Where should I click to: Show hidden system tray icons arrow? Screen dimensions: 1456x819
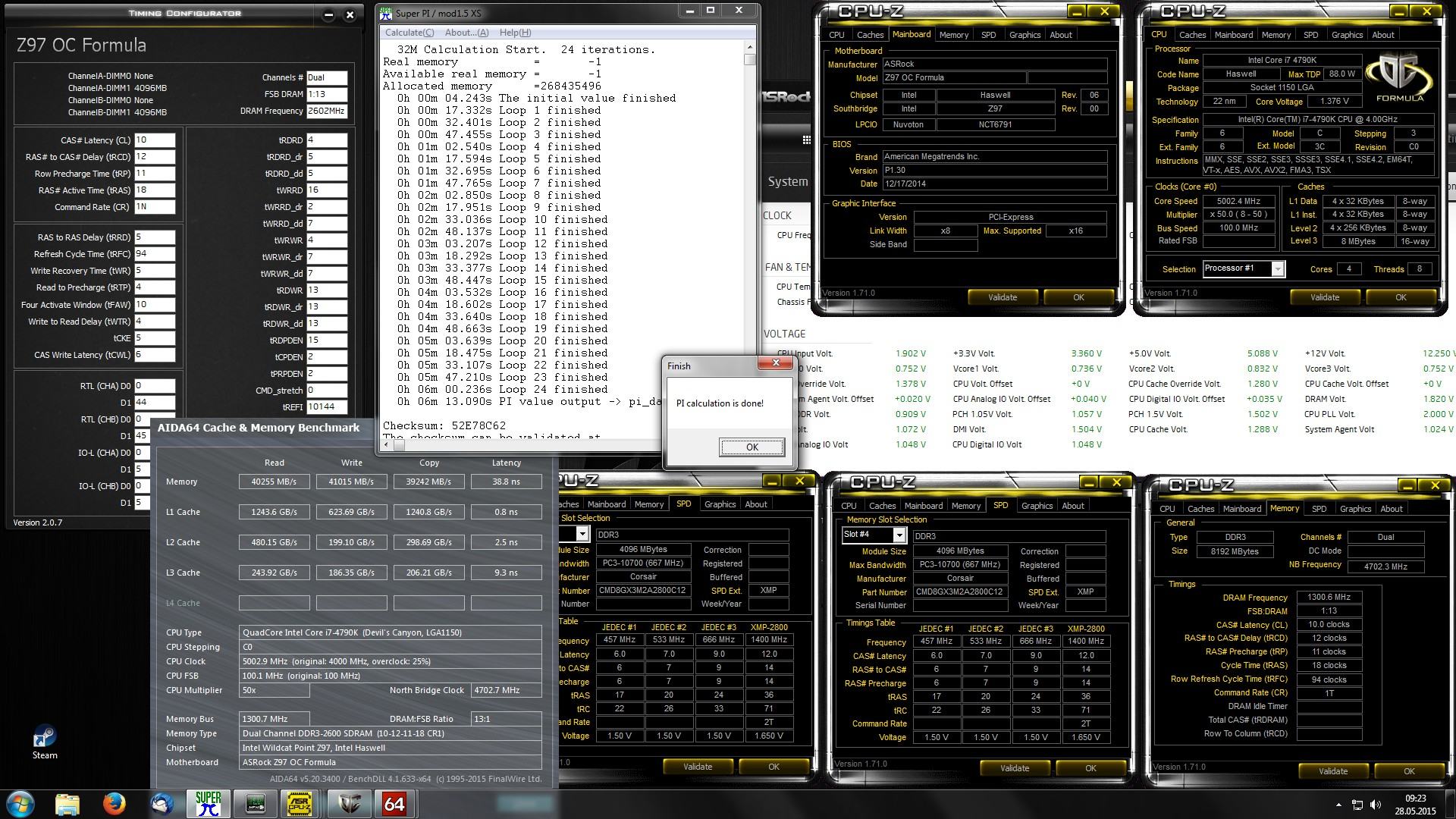click(1338, 805)
